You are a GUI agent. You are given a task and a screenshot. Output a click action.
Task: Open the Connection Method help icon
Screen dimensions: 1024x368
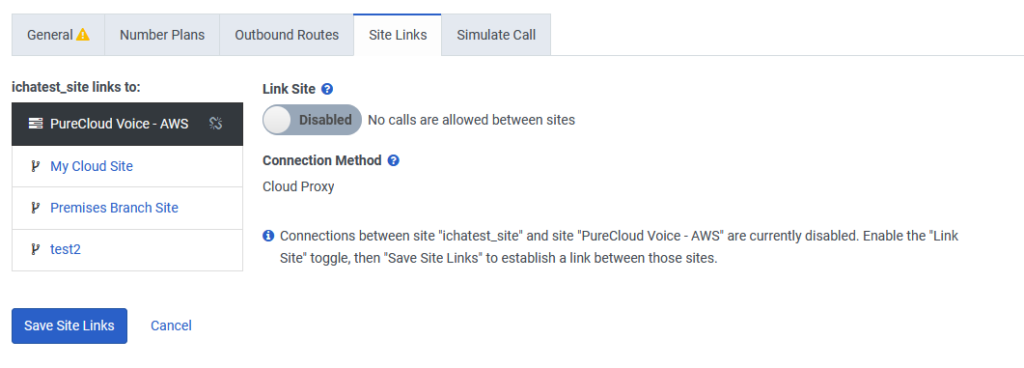pos(393,161)
